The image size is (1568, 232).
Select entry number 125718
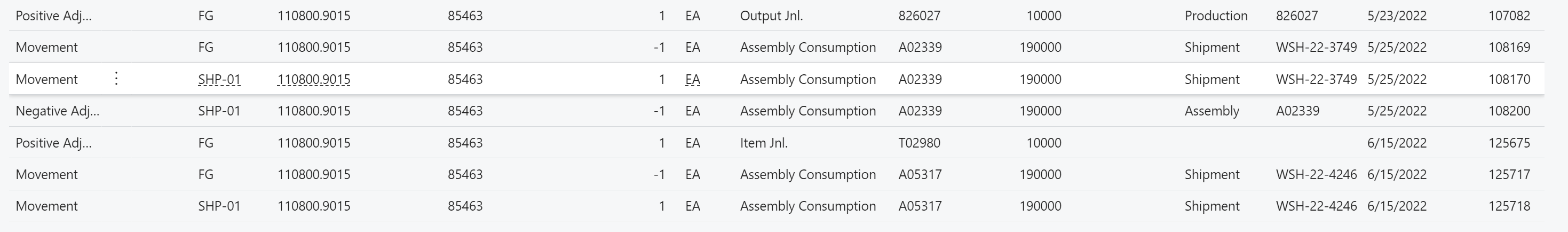1509,206
